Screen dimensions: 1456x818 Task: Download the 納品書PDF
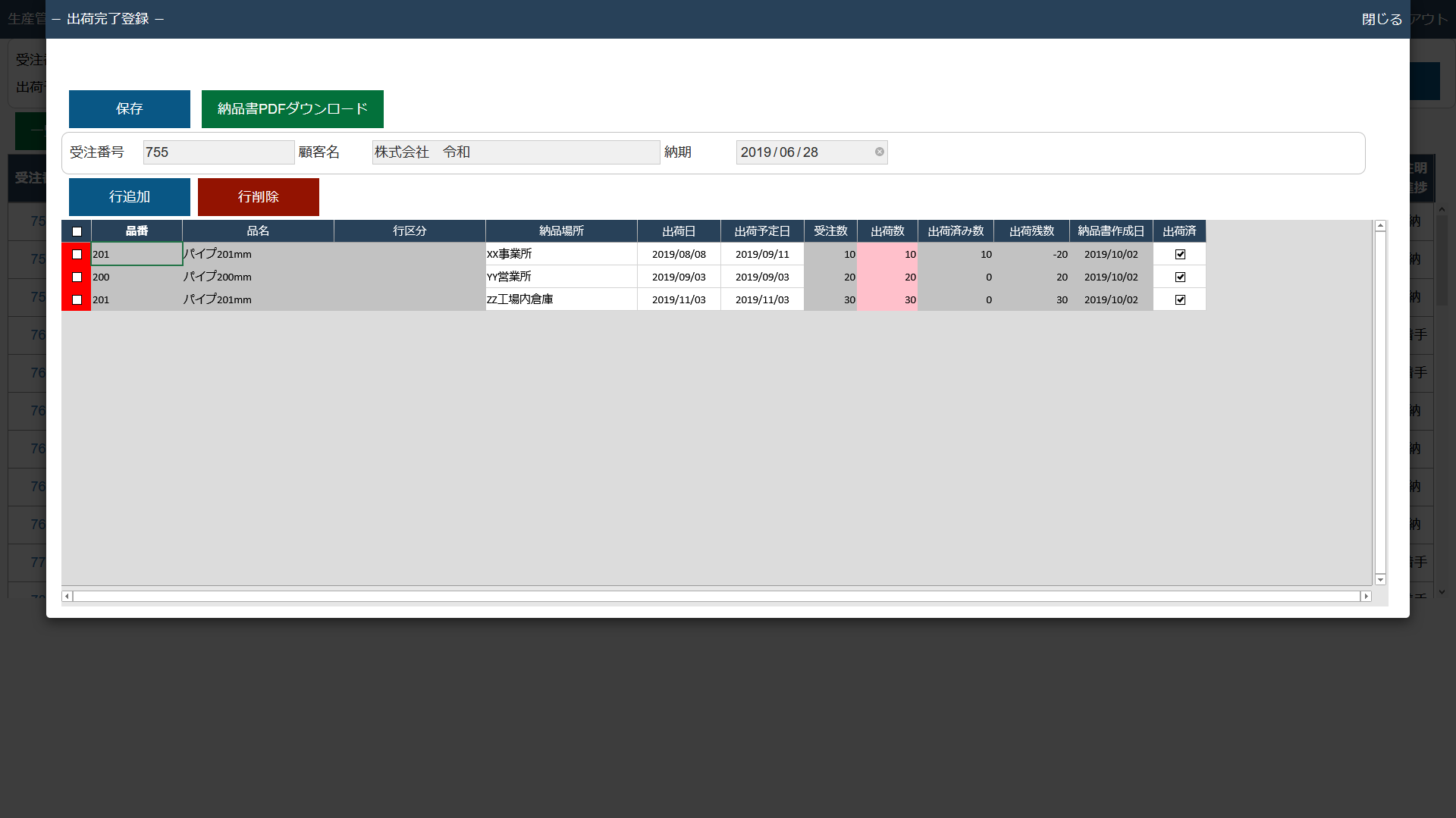(x=292, y=109)
